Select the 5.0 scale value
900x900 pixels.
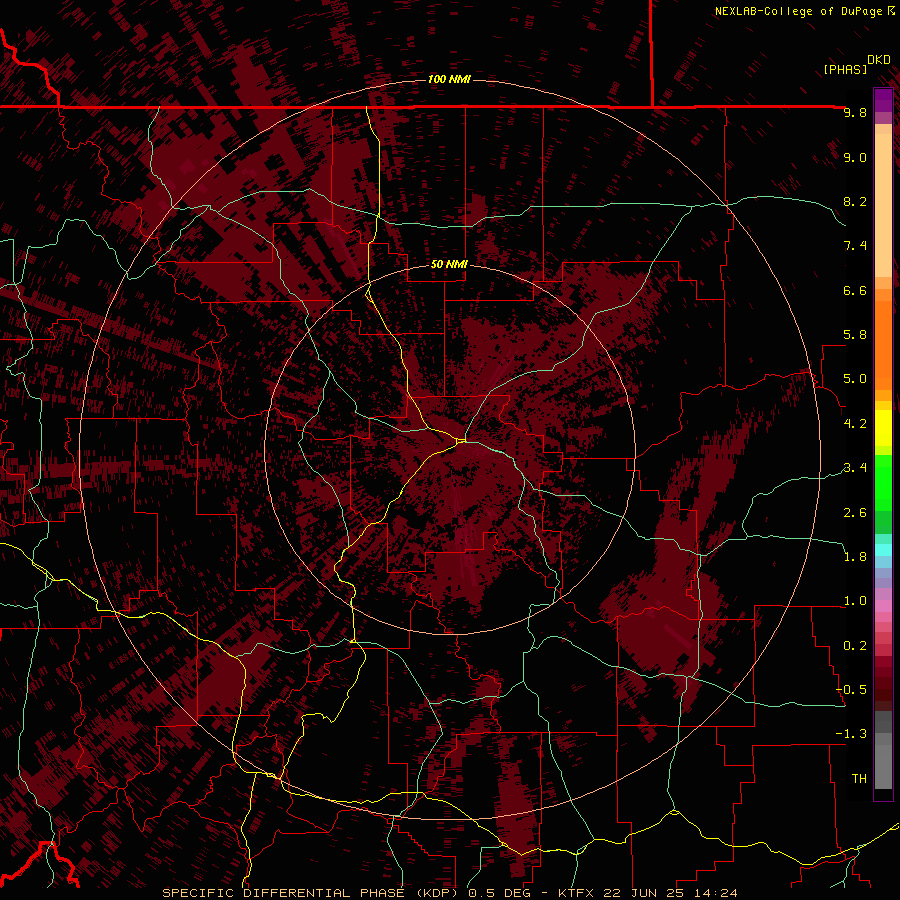[855, 379]
